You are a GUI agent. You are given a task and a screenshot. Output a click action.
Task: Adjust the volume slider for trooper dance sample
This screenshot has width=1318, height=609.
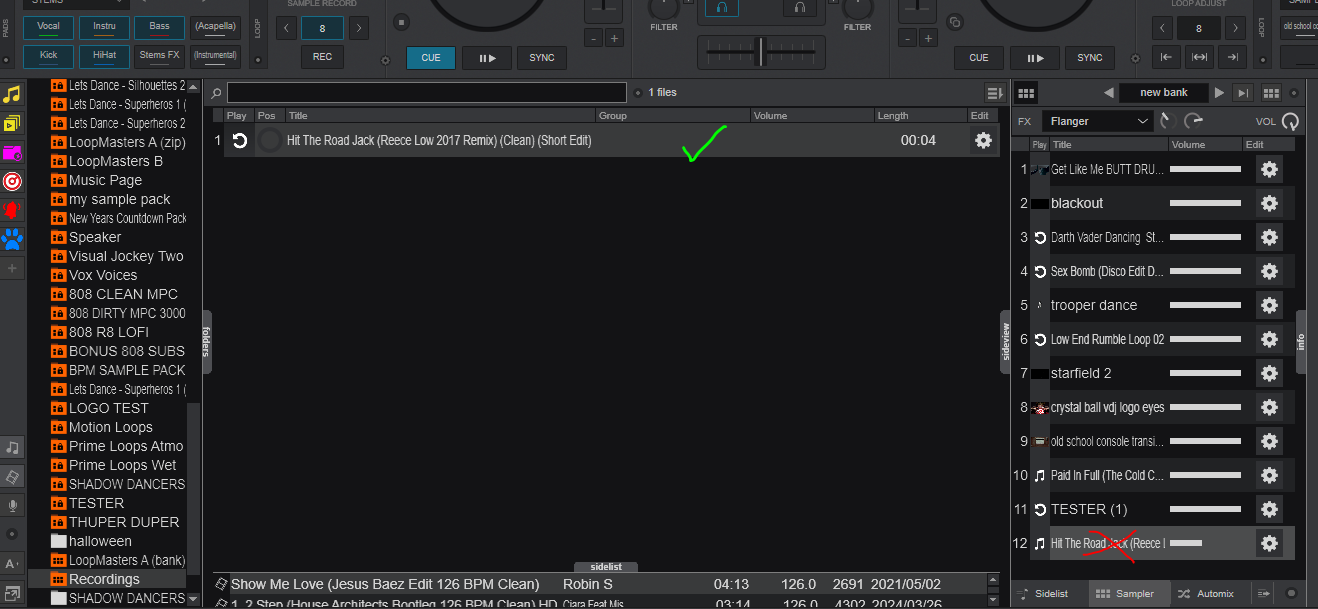[1205, 305]
